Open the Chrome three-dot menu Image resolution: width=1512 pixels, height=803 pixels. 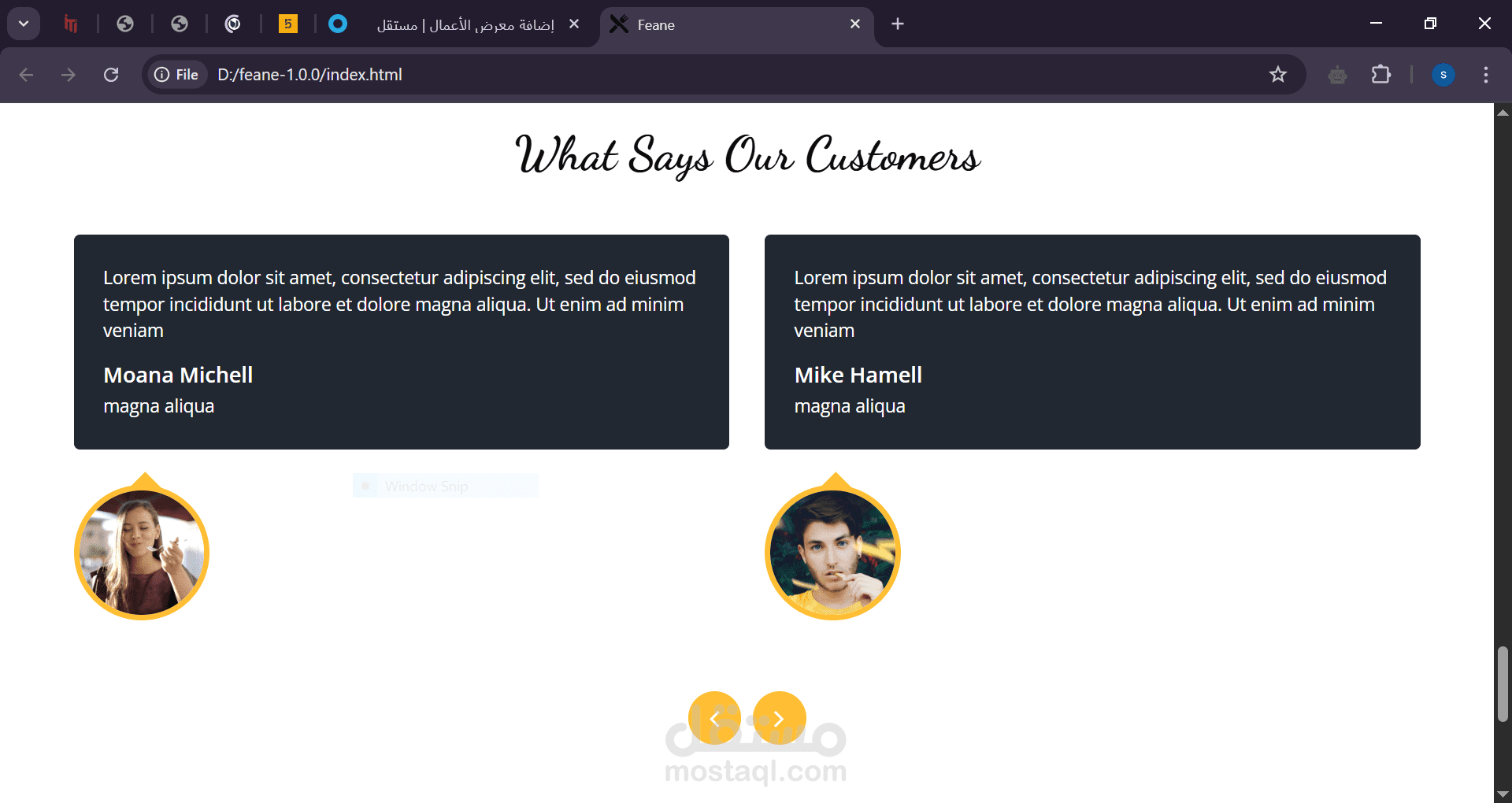[1485, 75]
